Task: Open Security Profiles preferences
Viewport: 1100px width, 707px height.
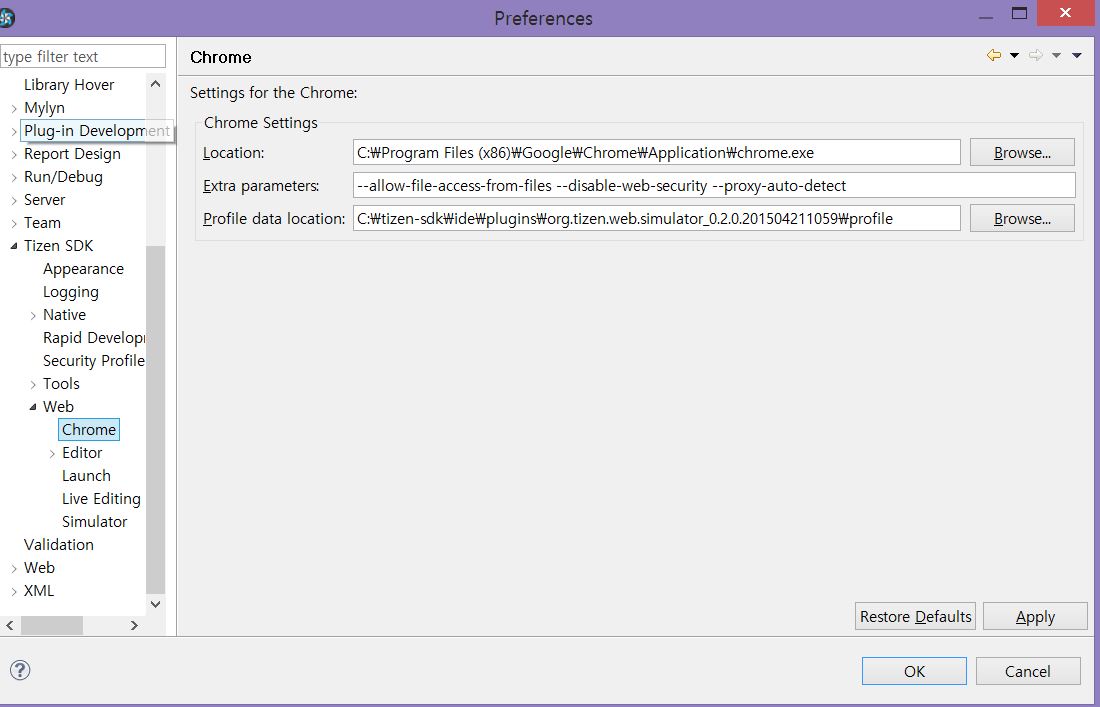Action: pyautogui.click(x=94, y=361)
